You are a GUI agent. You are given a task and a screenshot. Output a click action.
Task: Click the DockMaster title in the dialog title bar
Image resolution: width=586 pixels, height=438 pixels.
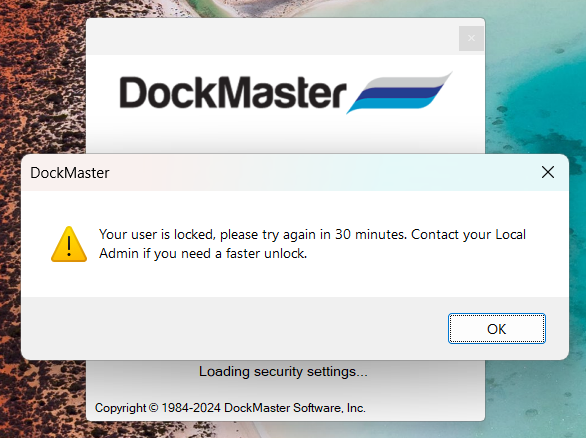[70, 173]
